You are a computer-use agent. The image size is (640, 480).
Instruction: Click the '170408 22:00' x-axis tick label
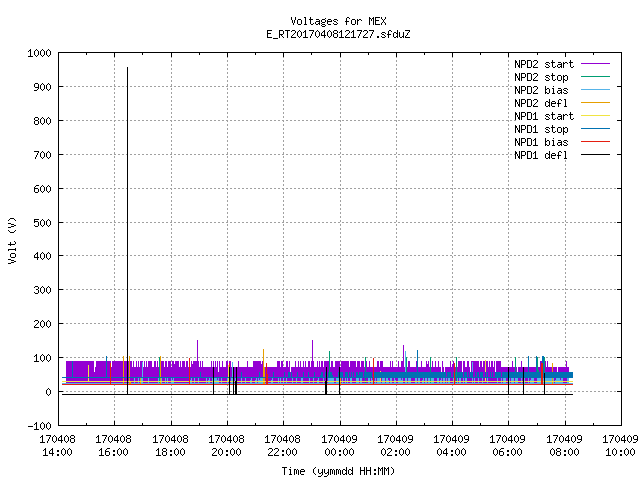pyautogui.click(x=282, y=446)
